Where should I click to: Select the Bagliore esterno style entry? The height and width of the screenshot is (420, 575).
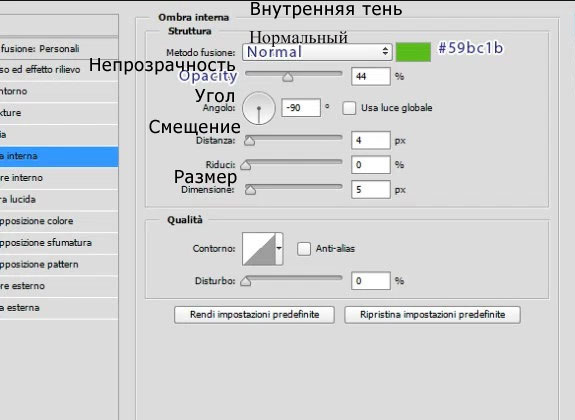(x=59, y=286)
